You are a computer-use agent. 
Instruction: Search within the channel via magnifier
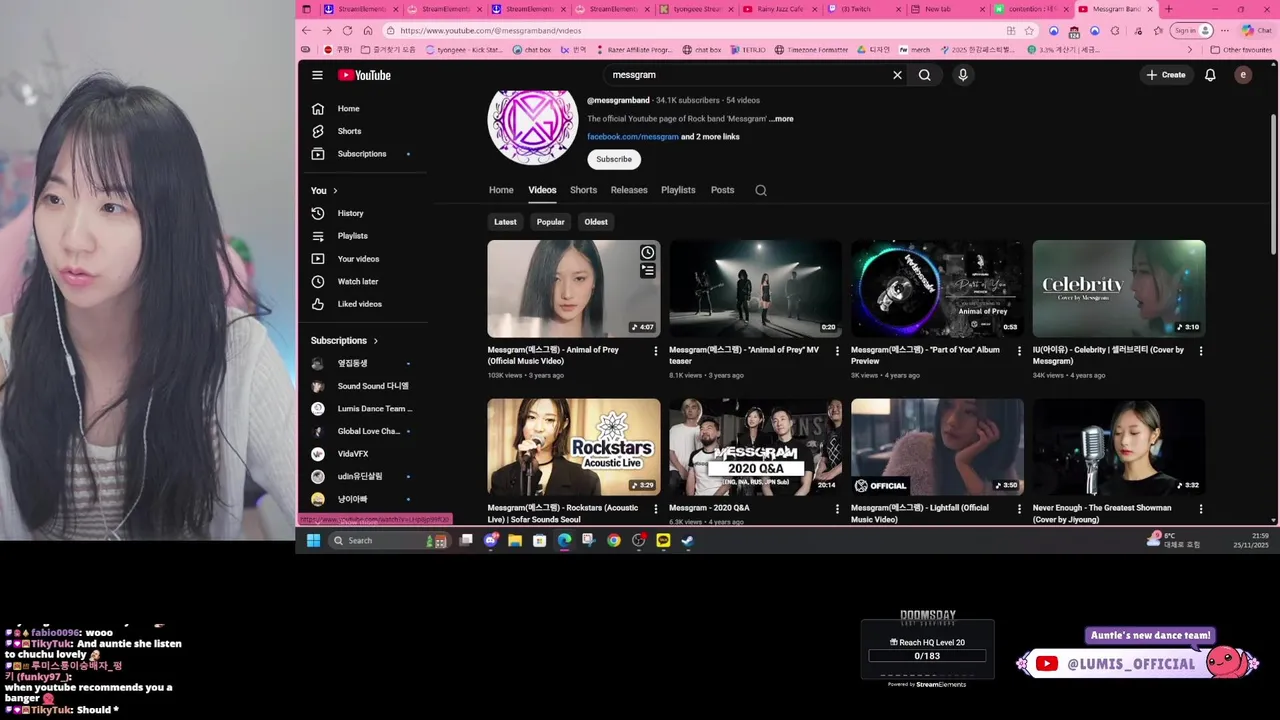tap(761, 190)
